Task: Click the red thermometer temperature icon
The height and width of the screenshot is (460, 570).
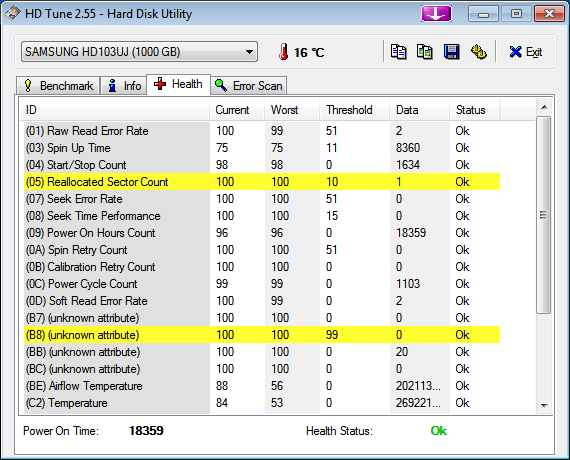Action: point(284,52)
